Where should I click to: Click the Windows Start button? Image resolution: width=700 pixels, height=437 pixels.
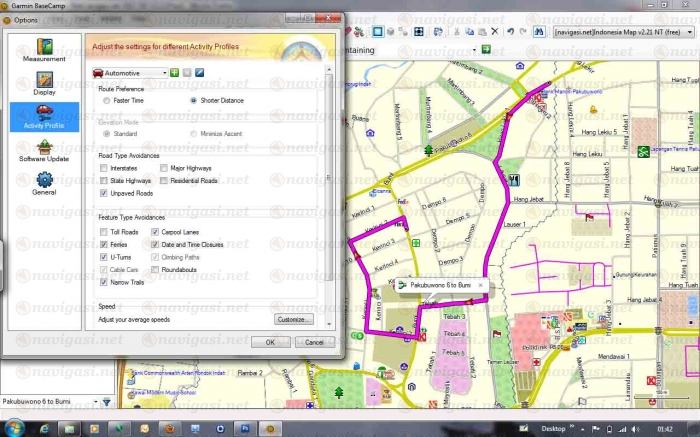click(13, 428)
